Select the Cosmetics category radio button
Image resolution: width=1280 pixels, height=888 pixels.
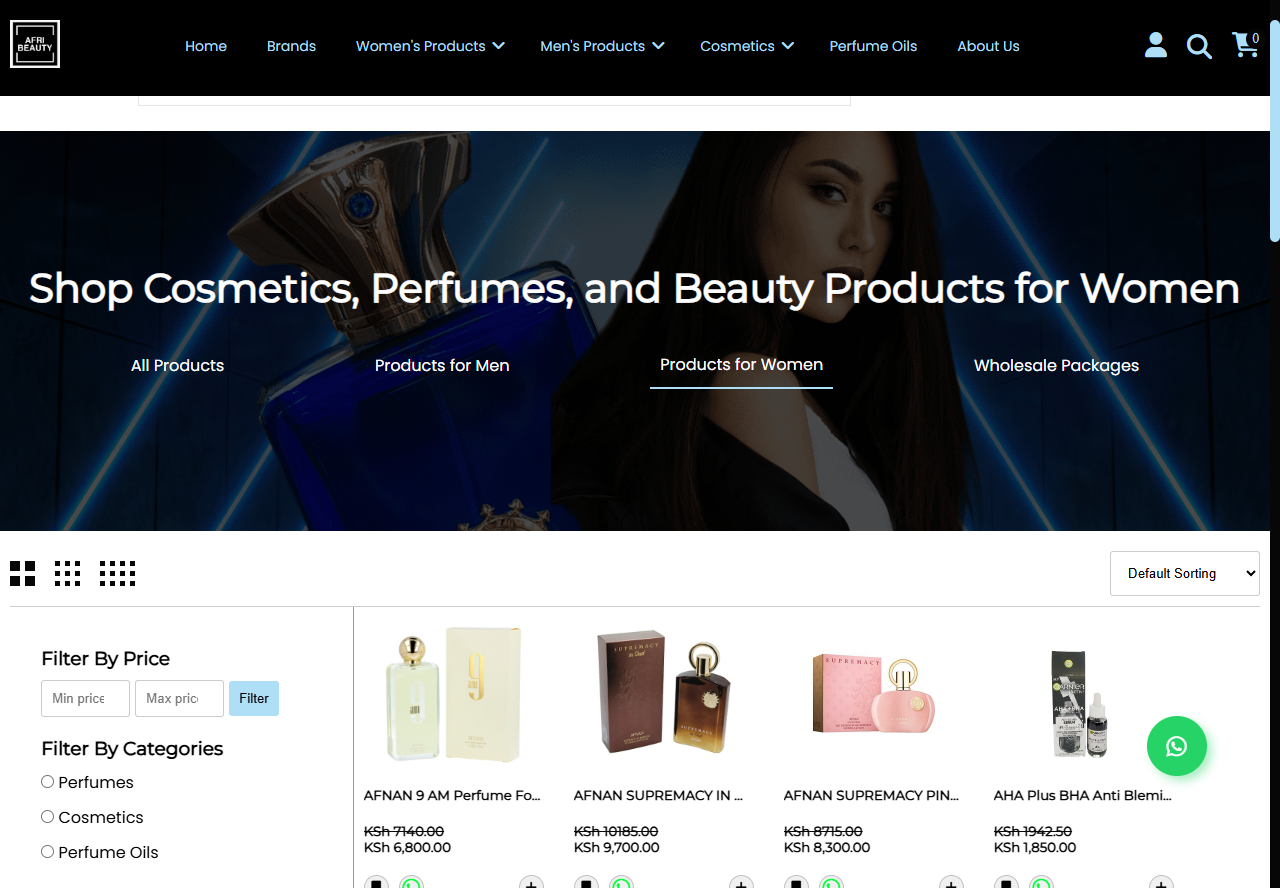(47, 817)
